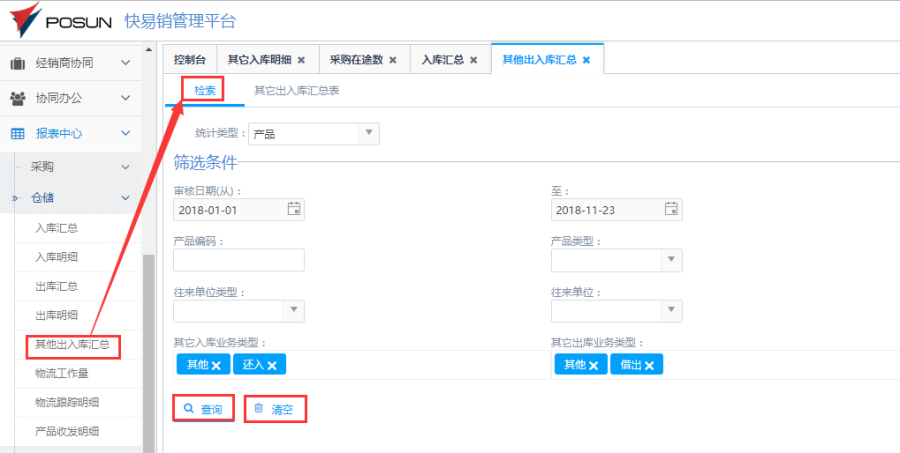Open calendar picker for end date
Viewport: 900px width, 453px height.
coord(672,210)
